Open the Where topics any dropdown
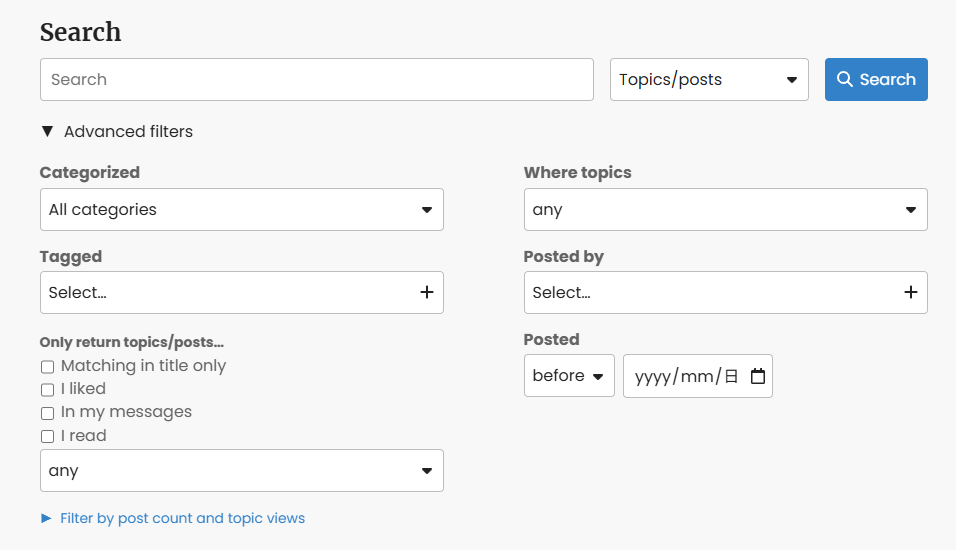The image size is (956, 550). pos(726,210)
